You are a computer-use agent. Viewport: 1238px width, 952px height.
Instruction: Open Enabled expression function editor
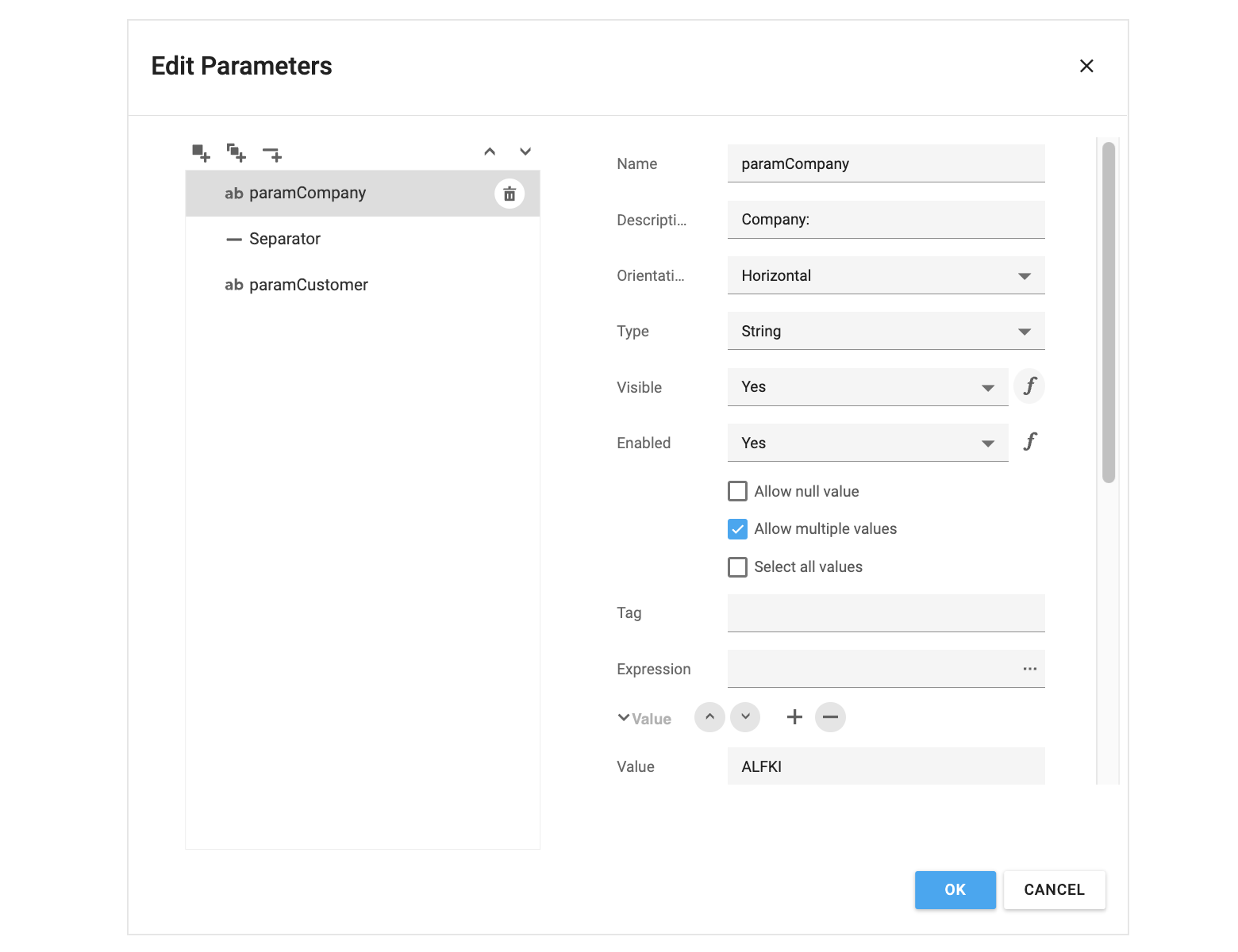click(x=1029, y=442)
